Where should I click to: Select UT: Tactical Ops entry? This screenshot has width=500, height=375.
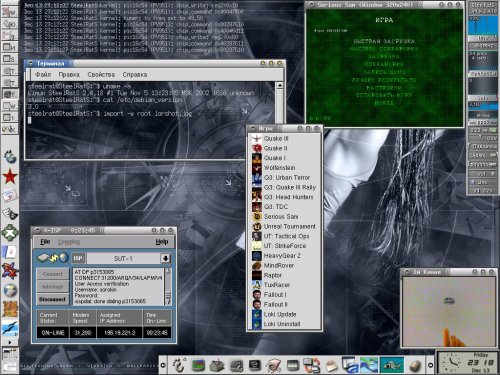(x=284, y=236)
